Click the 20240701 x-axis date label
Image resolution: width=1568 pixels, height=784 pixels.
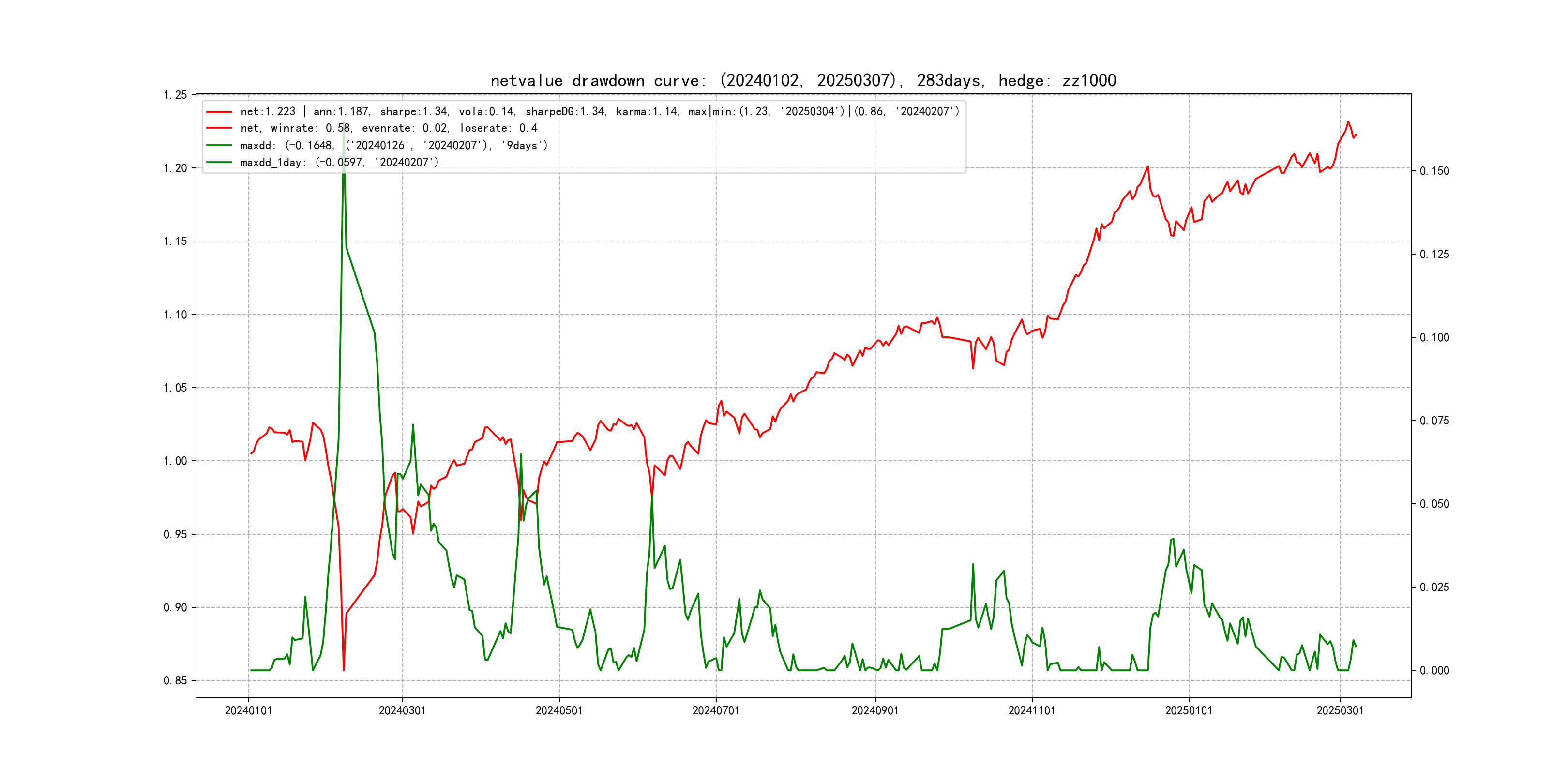click(x=716, y=710)
